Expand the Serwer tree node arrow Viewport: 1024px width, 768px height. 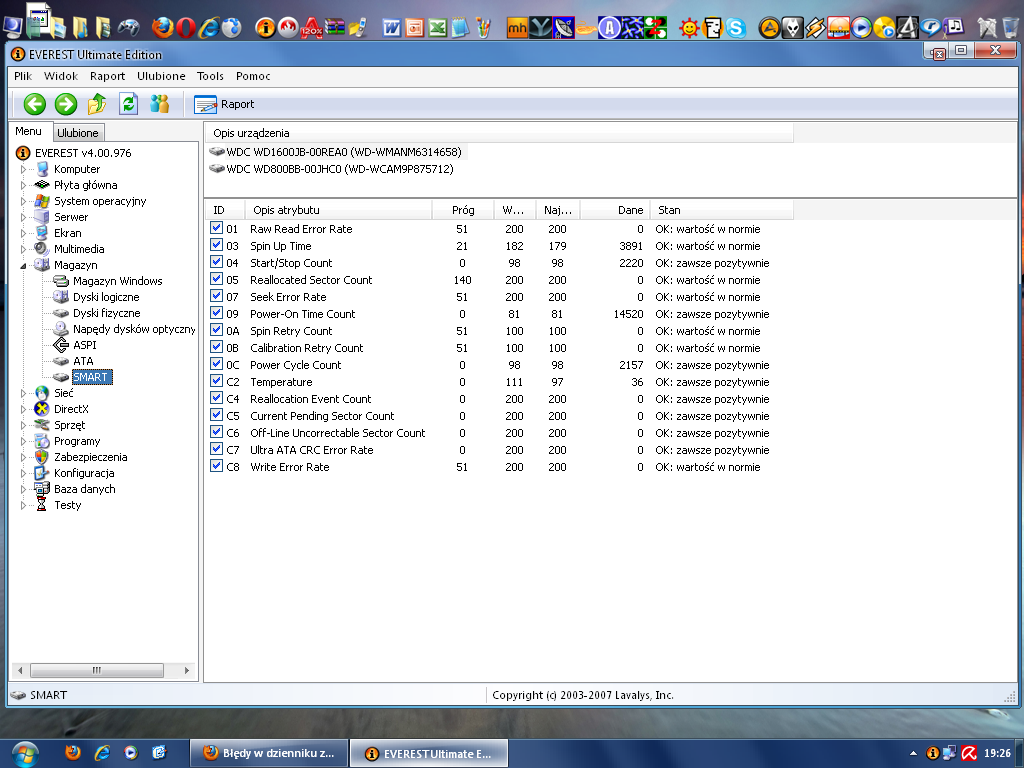24,217
